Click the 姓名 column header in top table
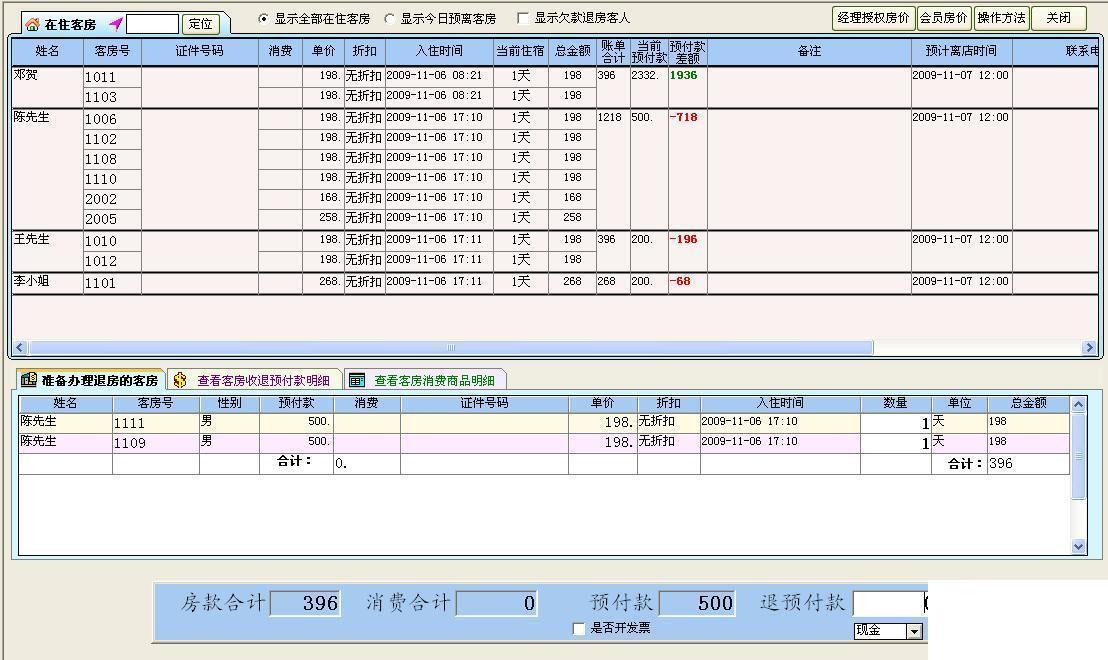Image resolution: width=1108 pixels, height=660 pixels. (x=47, y=51)
